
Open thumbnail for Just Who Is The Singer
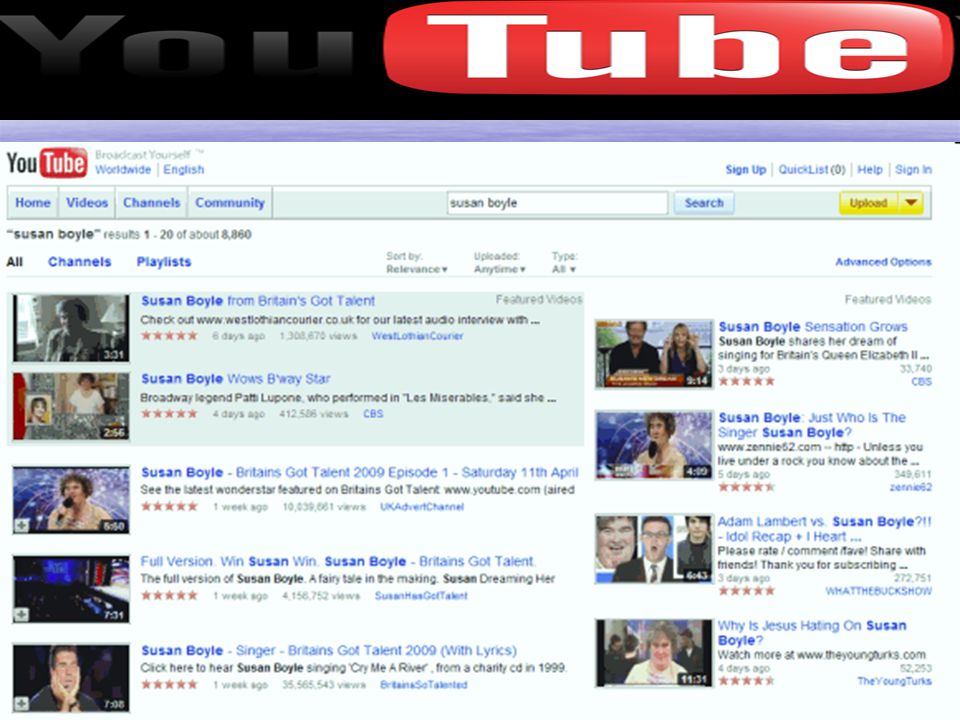point(654,445)
